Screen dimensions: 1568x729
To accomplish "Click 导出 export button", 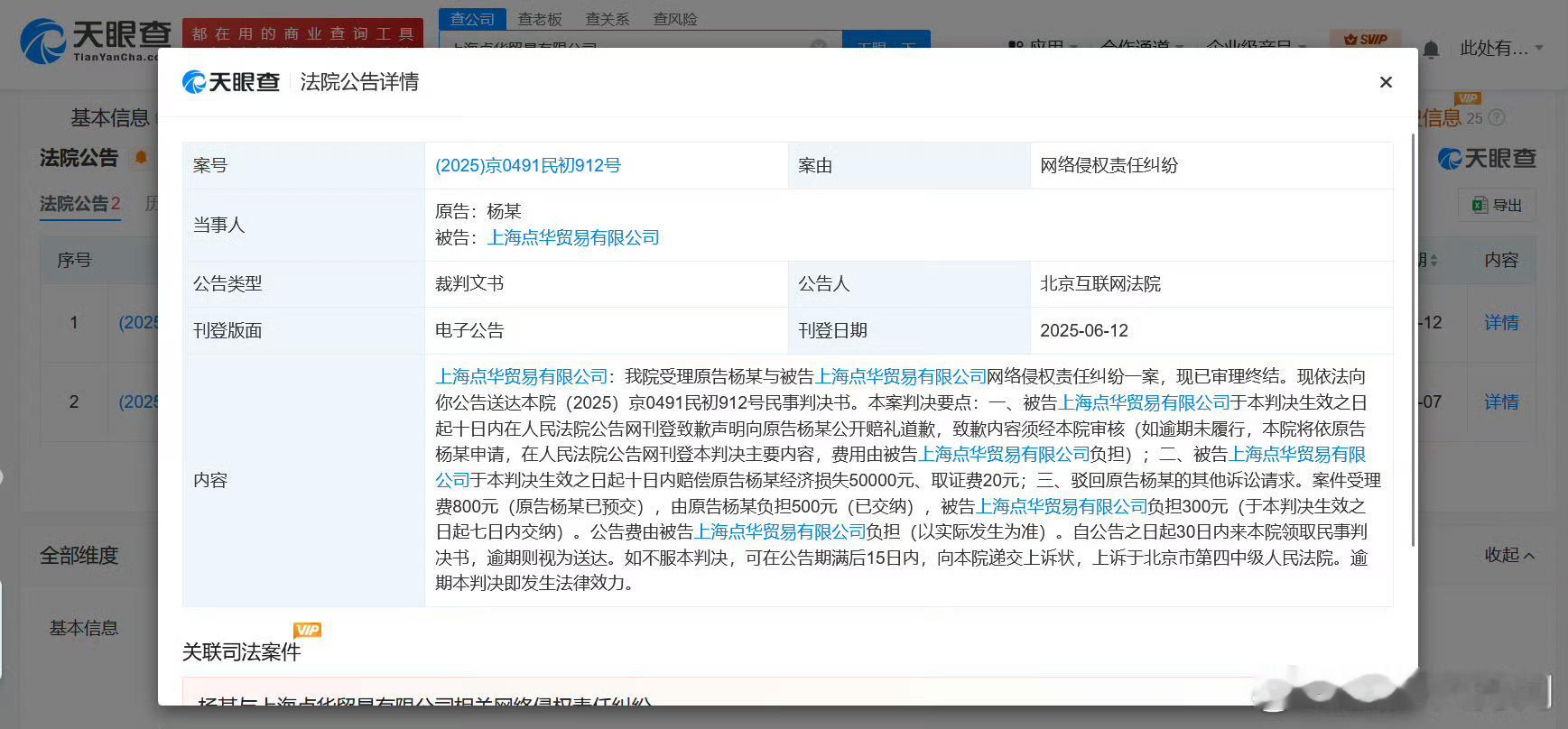I will coord(1497,205).
